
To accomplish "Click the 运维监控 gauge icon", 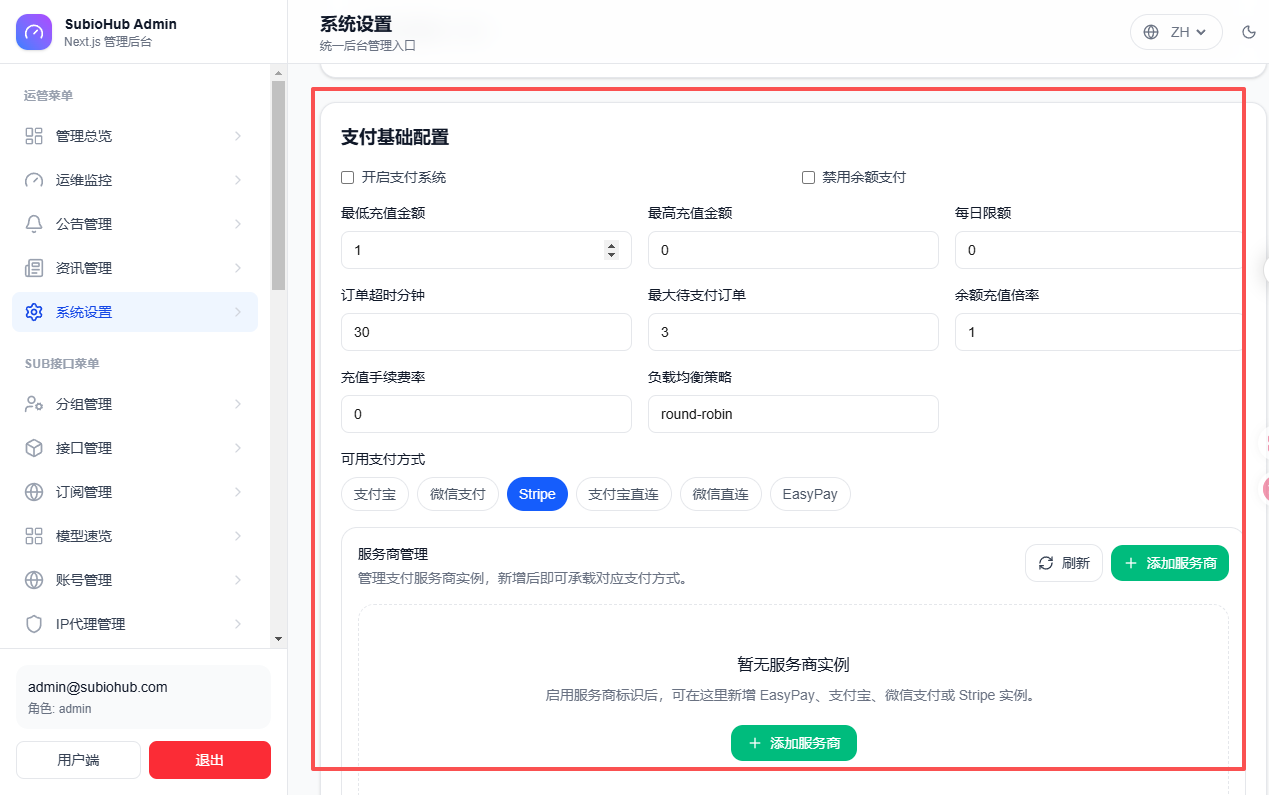I will pyautogui.click(x=34, y=180).
